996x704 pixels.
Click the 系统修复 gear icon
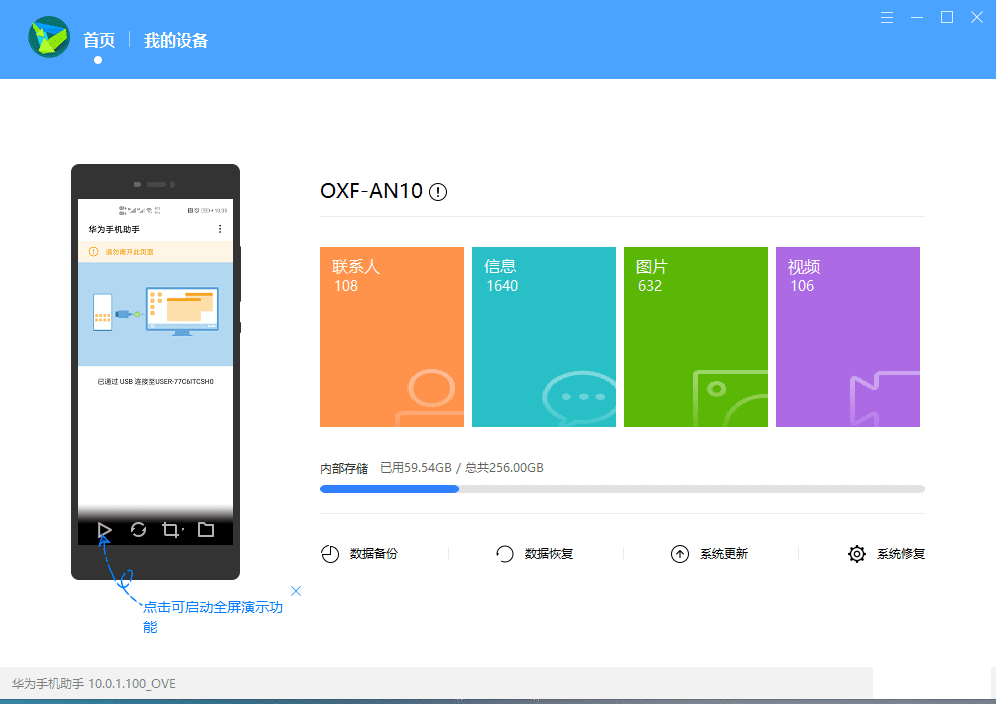click(857, 554)
